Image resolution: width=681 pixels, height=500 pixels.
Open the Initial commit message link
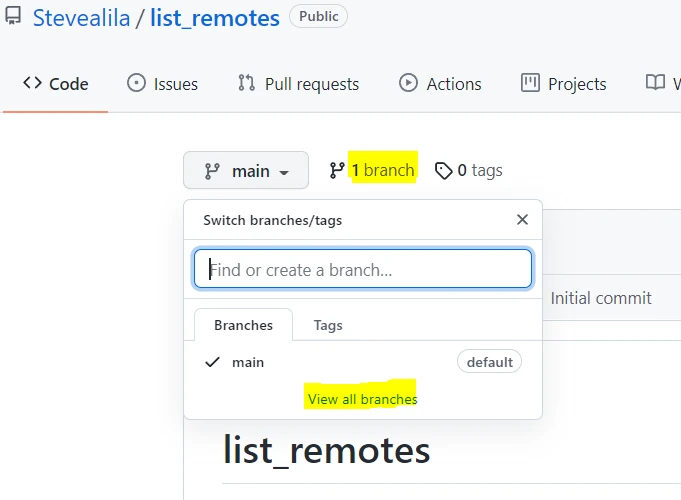[601, 298]
